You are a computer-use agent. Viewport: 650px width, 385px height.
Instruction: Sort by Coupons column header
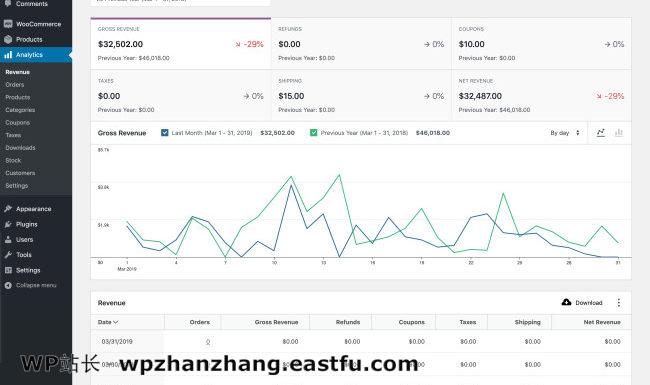click(x=412, y=322)
